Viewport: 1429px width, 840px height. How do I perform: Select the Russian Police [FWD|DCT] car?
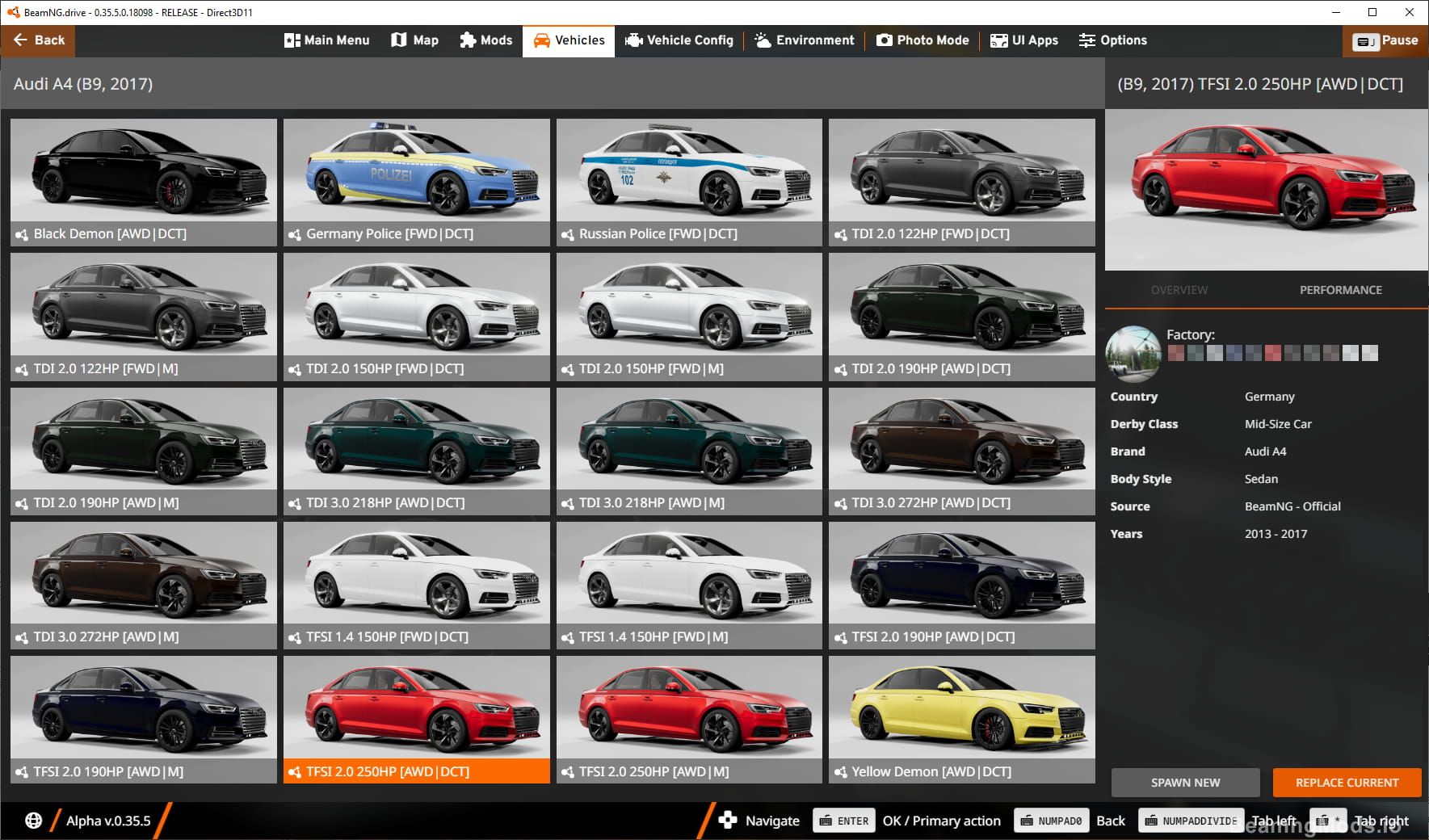click(x=689, y=183)
